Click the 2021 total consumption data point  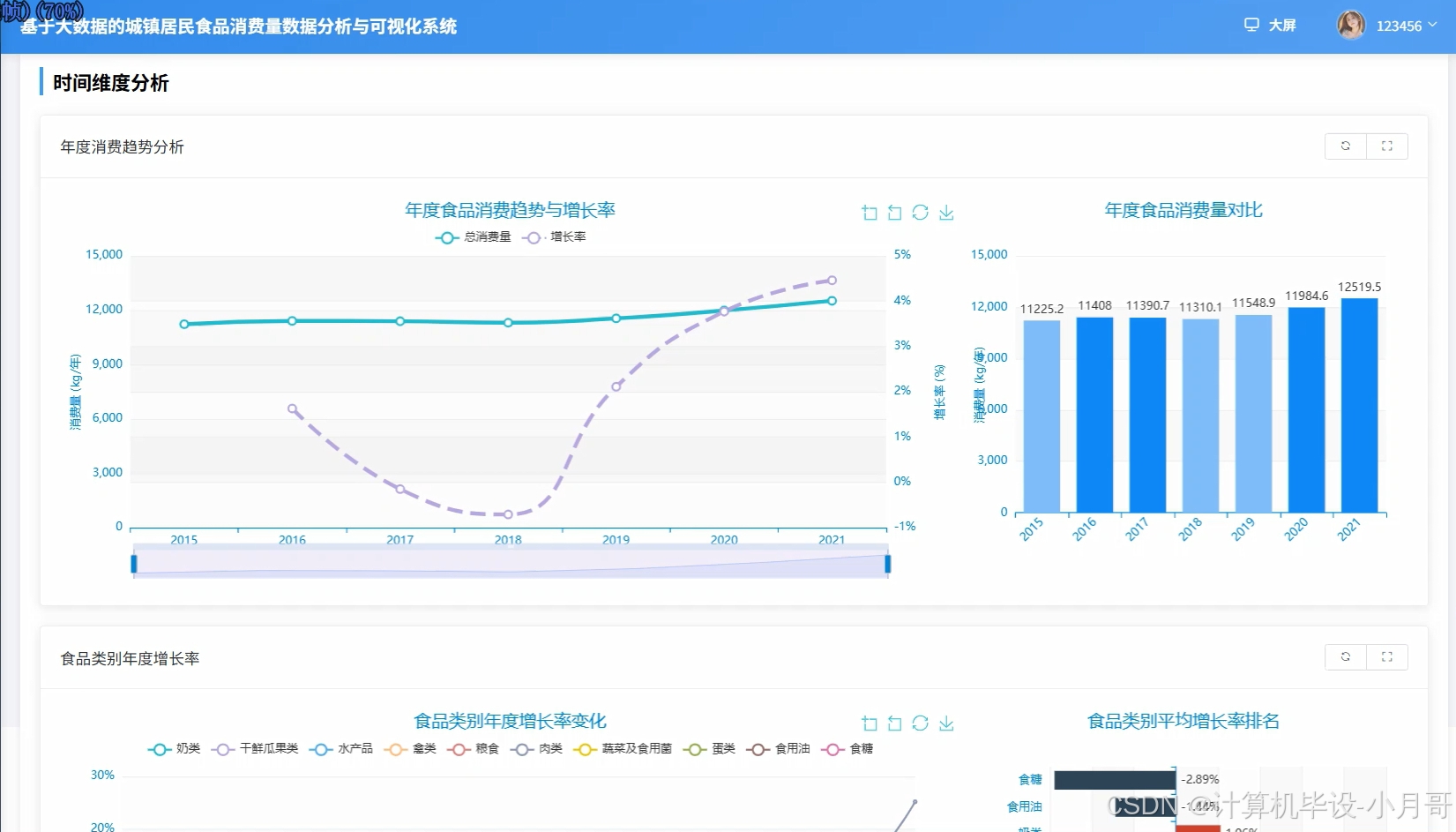pyautogui.click(x=832, y=301)
